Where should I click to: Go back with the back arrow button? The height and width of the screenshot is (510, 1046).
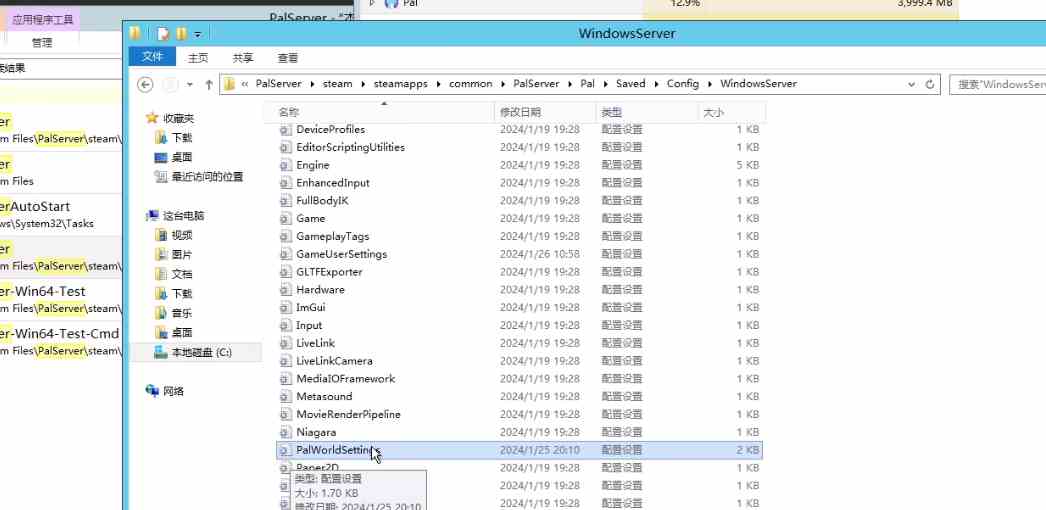pos(145,85)
